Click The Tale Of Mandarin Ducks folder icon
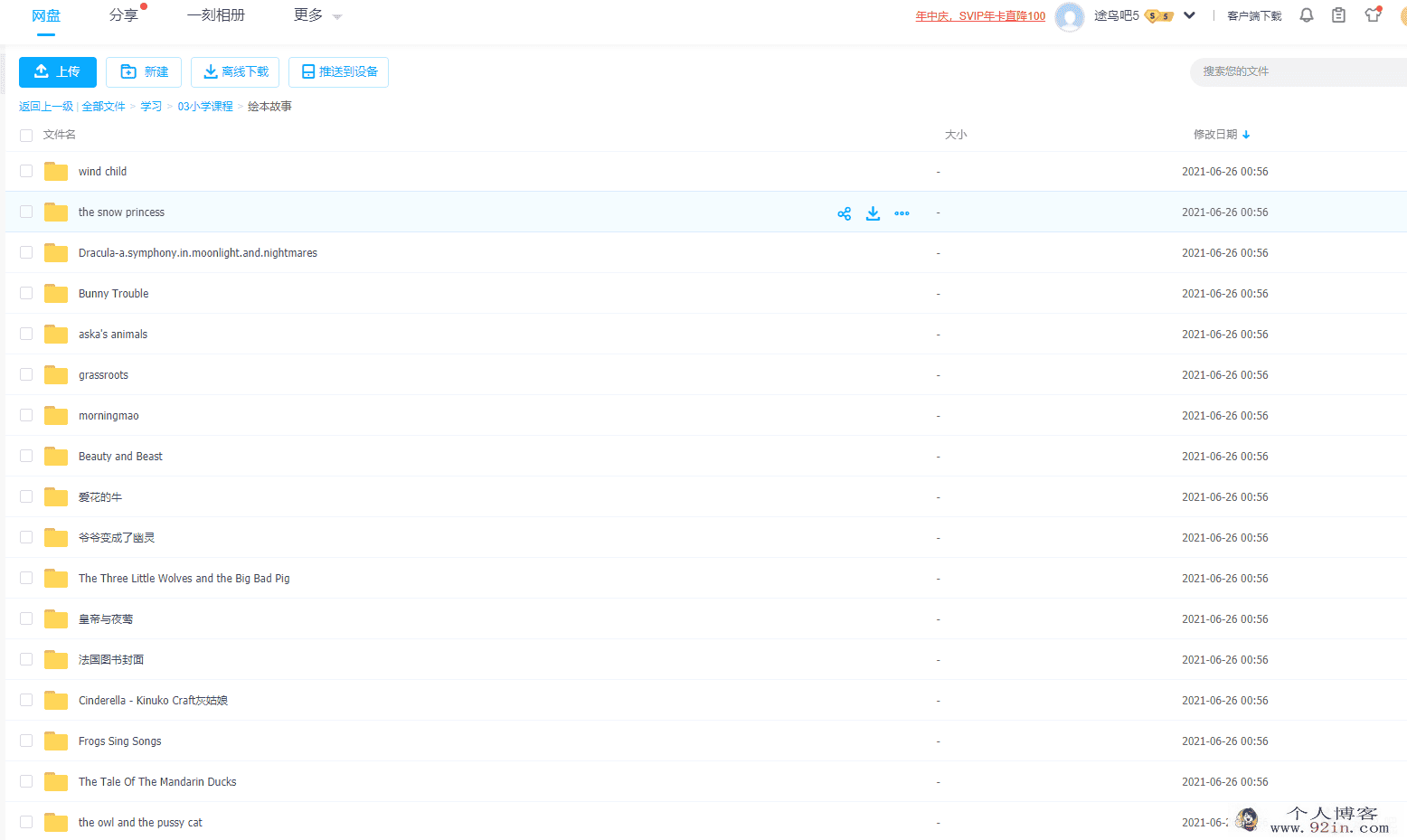 56,781
